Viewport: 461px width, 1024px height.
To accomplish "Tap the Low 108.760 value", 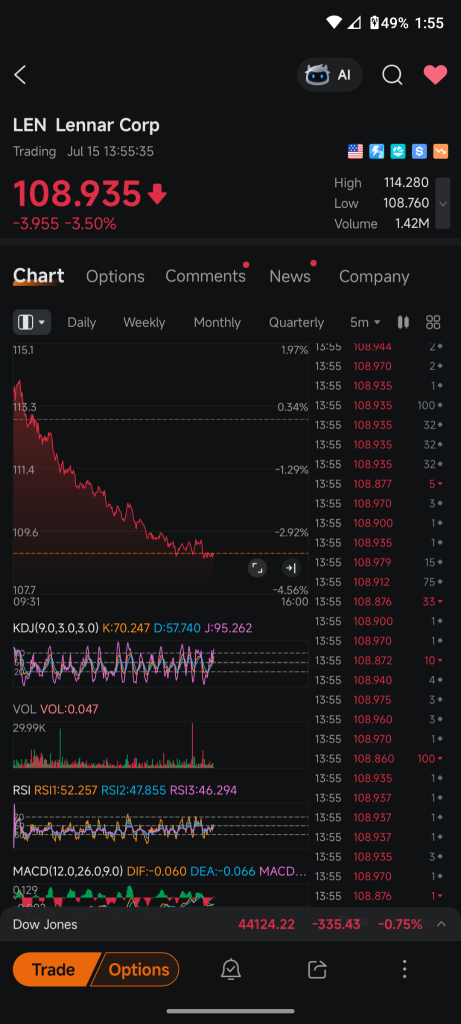I will tap(406, 203).
